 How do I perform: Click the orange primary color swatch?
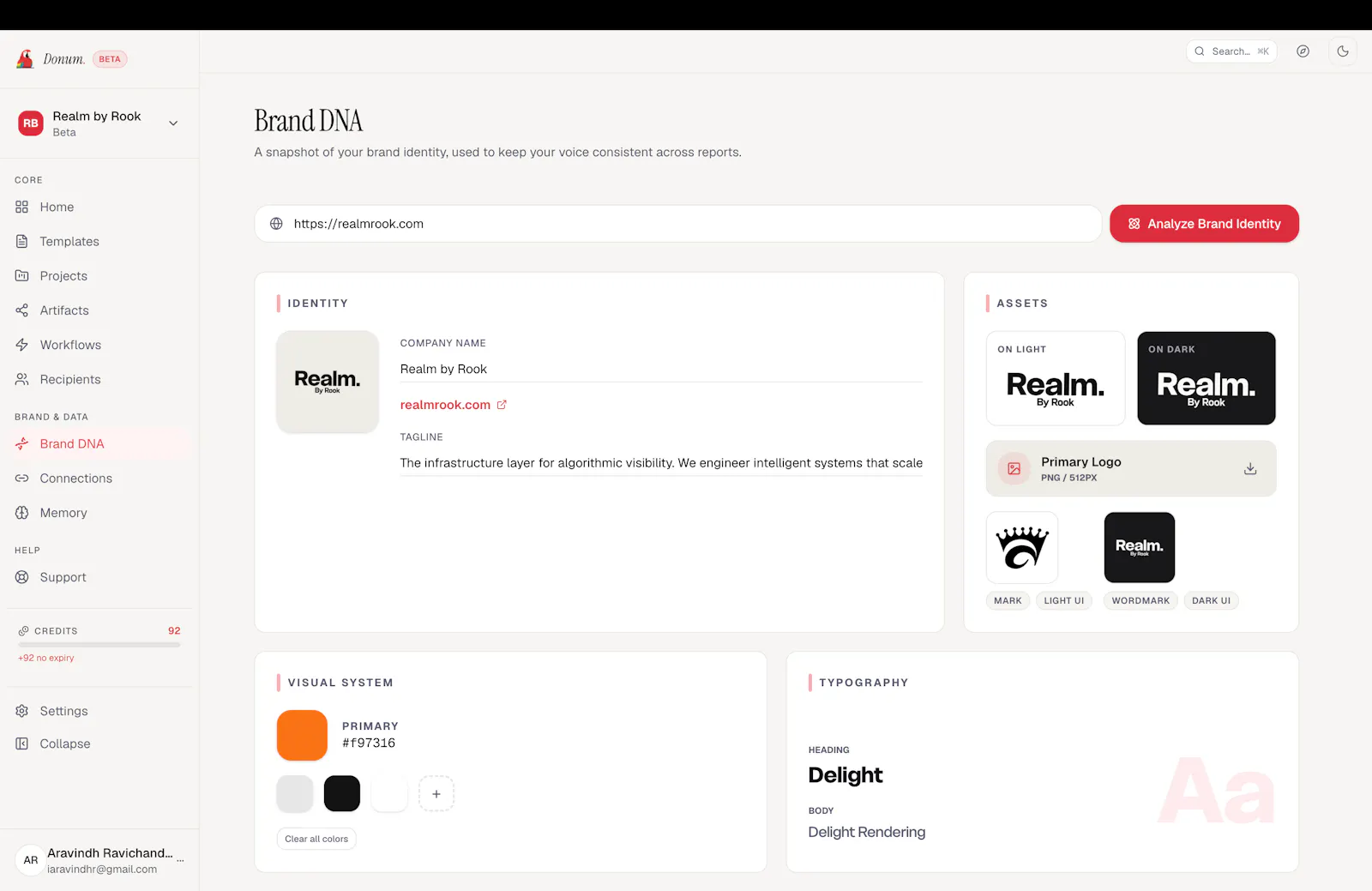(302, 735)
